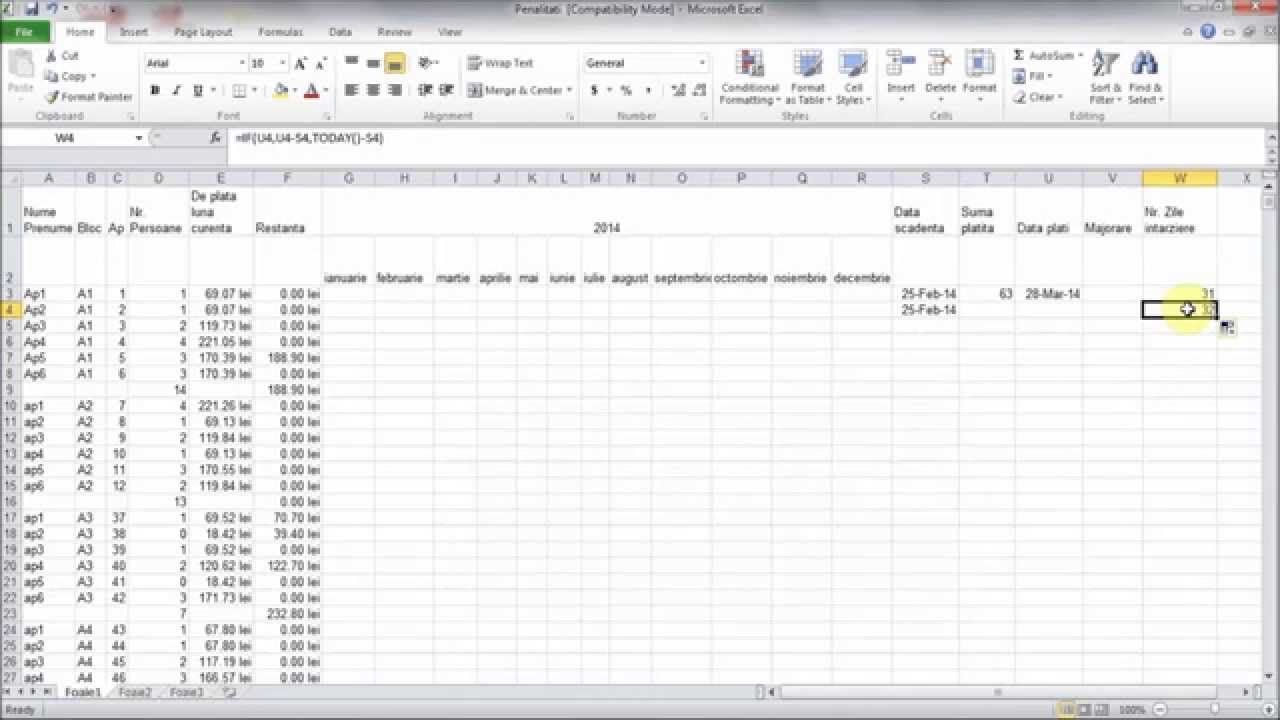Viewport: 1280px width, 720px height.
Task: Open the Format cells menu
Action: (979, 74)
